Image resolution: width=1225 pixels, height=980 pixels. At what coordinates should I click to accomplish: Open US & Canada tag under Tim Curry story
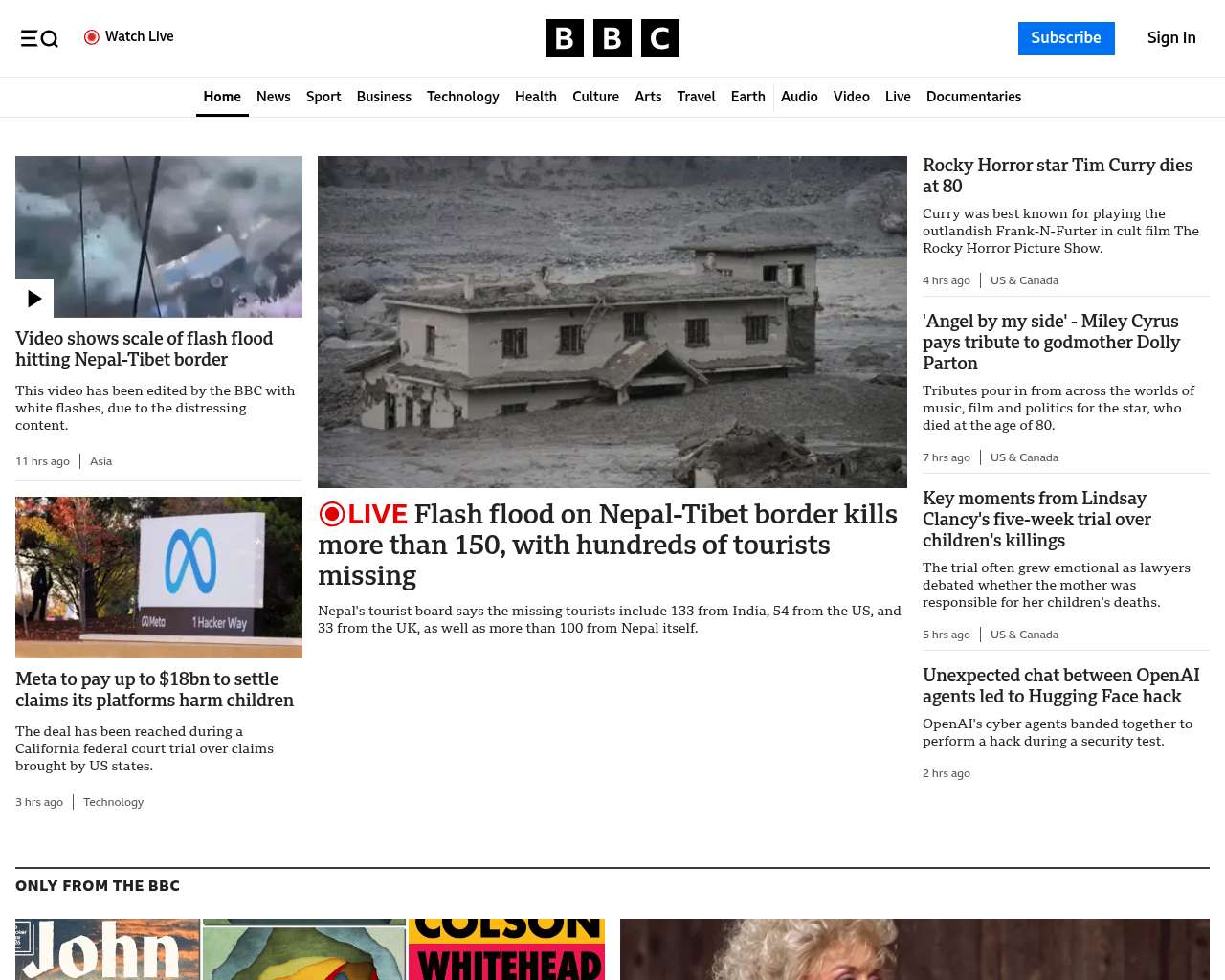coord(1024,280)
